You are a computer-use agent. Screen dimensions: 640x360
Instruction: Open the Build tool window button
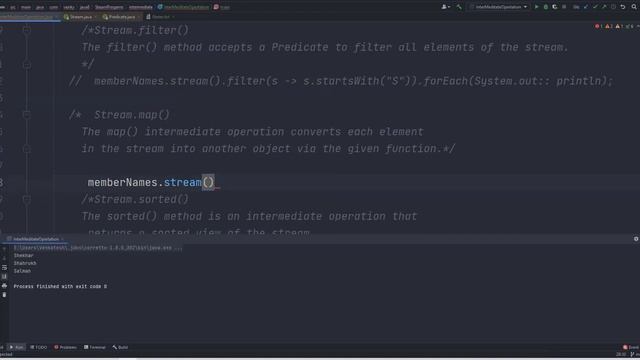coord(120,347)
